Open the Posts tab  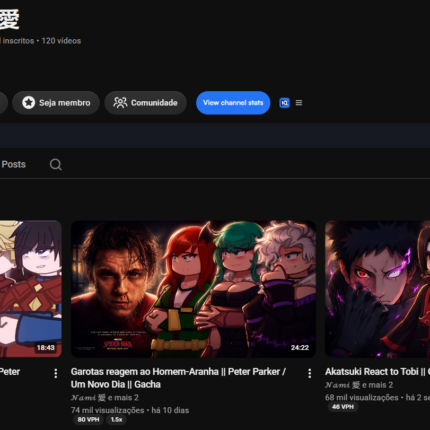[13, 164]
